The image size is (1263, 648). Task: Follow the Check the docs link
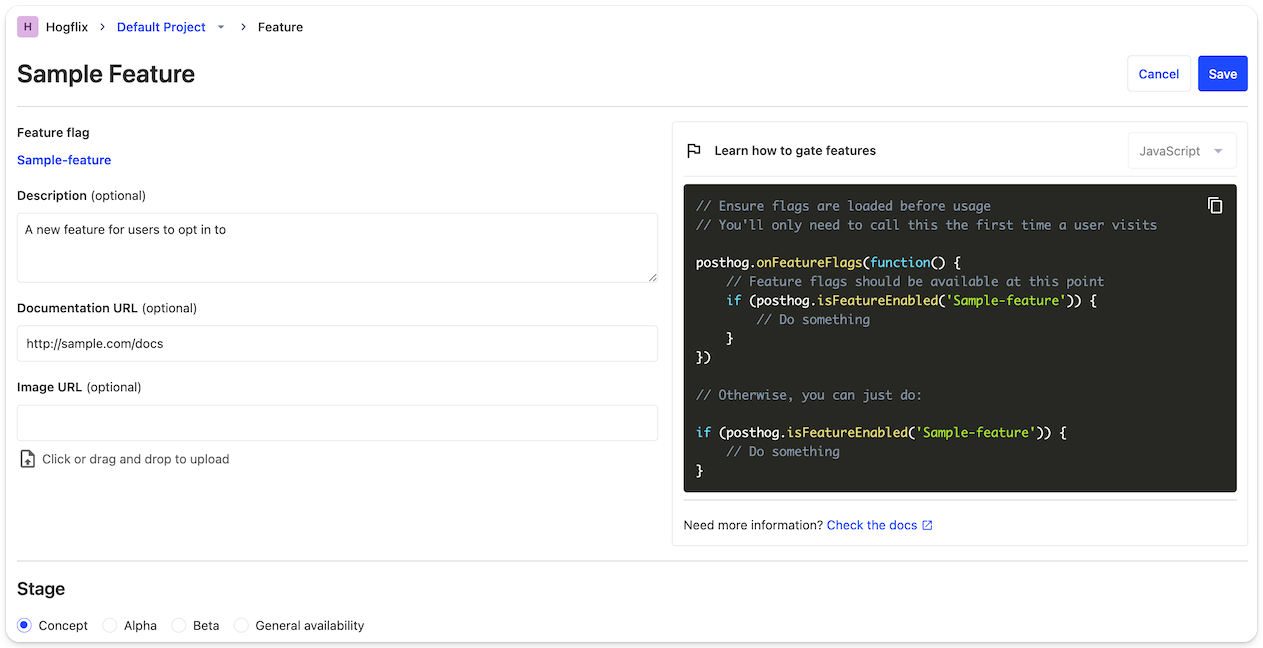871,525
